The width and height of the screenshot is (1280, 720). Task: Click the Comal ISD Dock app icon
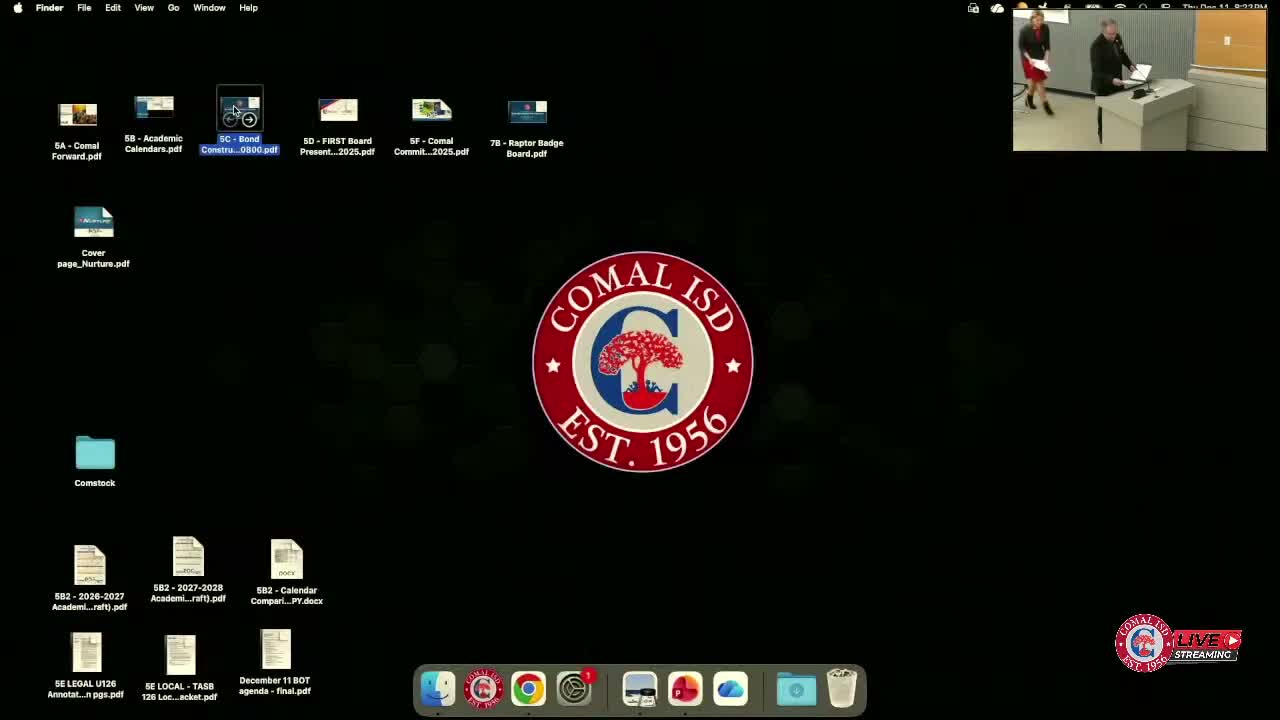pos(483,689)
